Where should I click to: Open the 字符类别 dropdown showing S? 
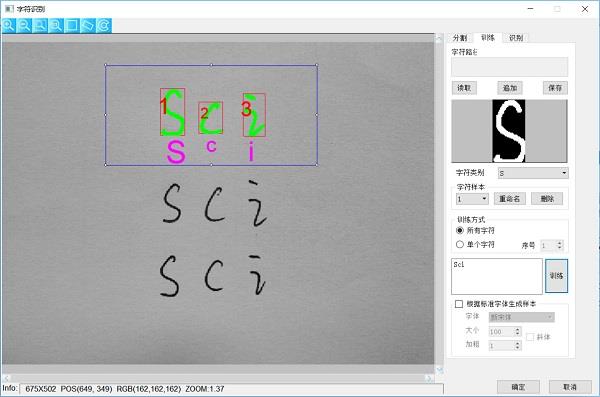click(533, 173)
